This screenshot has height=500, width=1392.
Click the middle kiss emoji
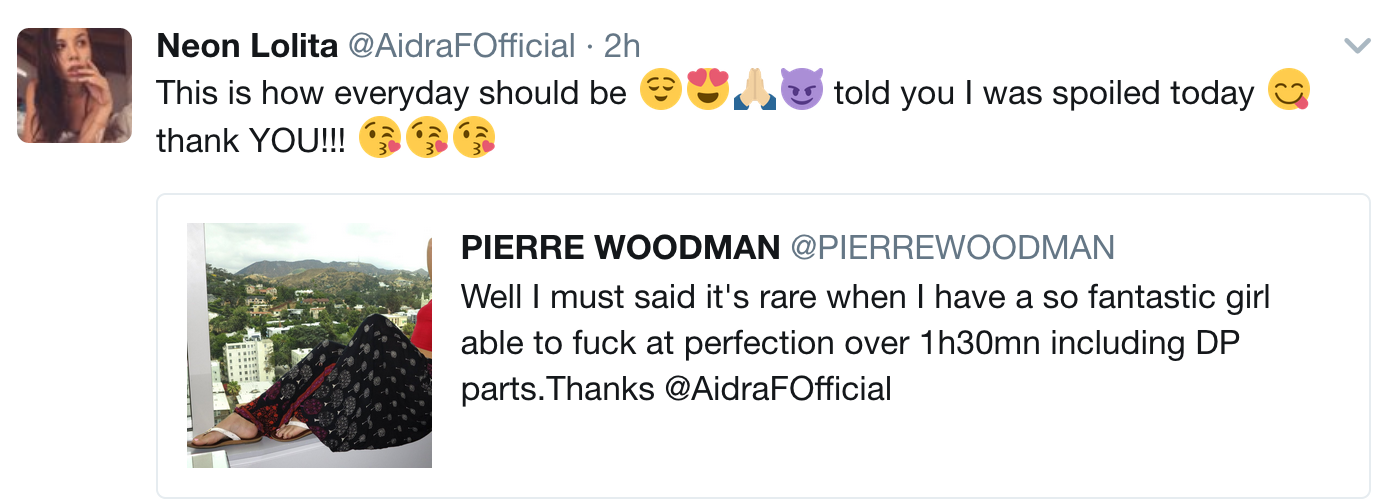click(426, 139)
